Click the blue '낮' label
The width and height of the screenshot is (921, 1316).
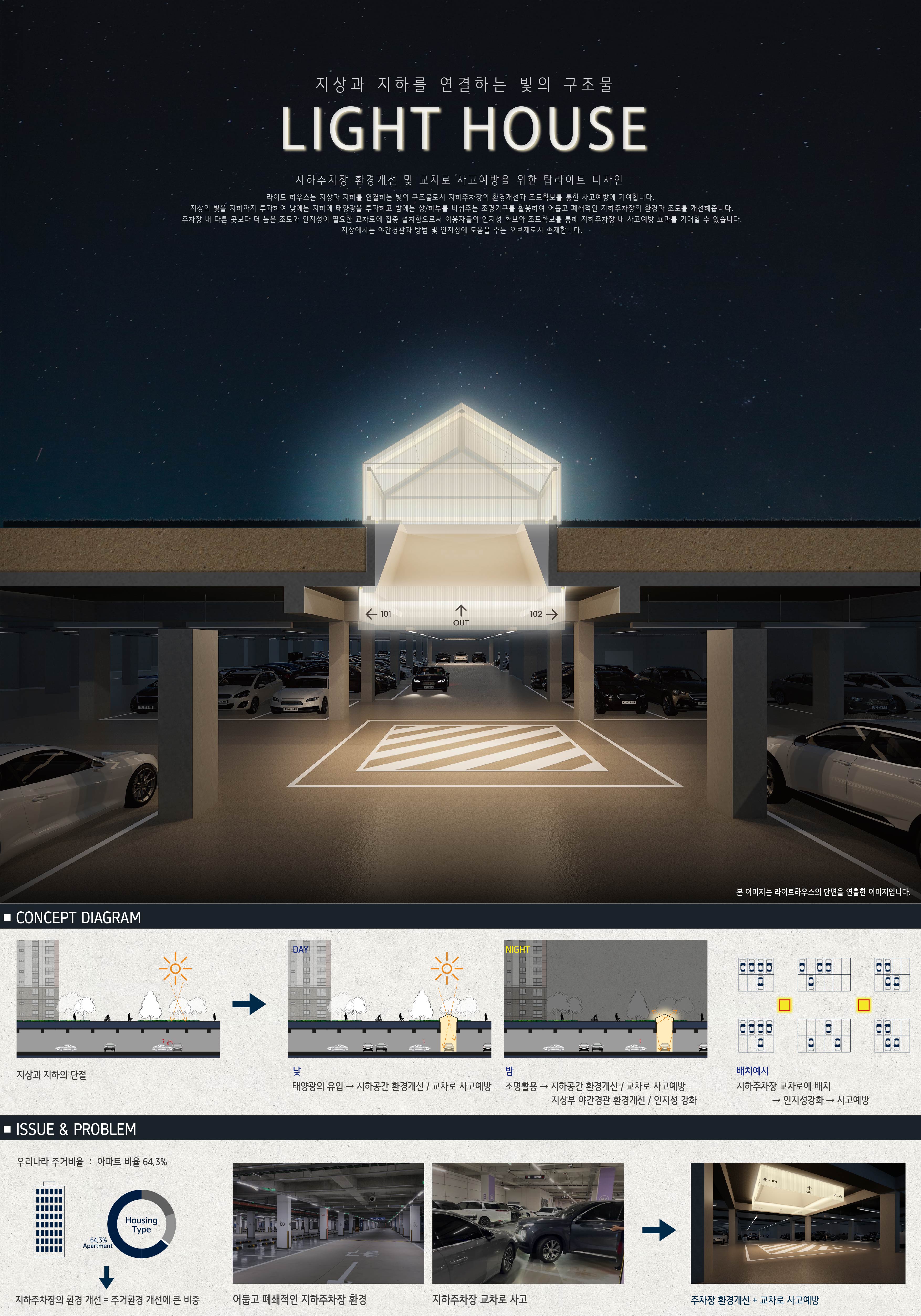click(x=297, y=1071)
